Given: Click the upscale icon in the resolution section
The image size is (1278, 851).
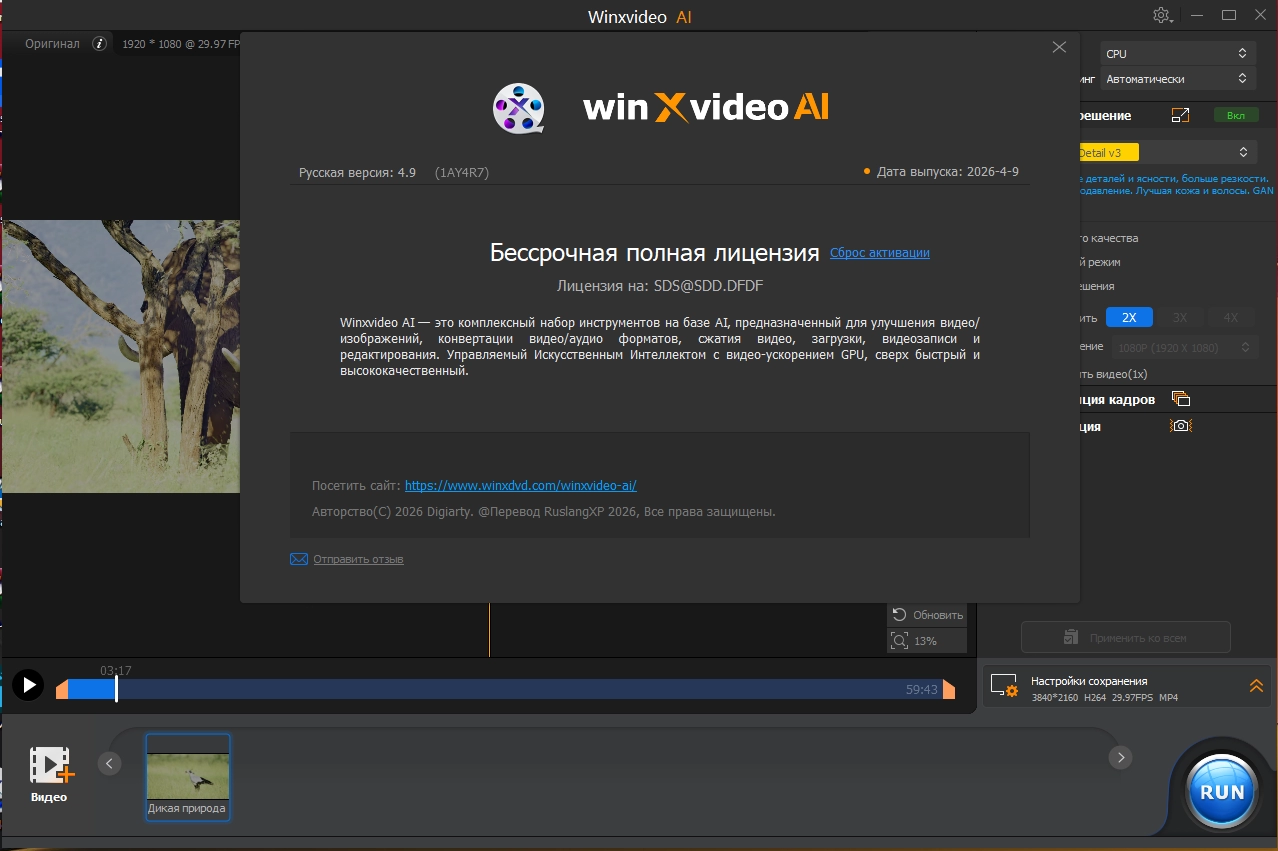Looking at the screenshot, I should 1180,115.
